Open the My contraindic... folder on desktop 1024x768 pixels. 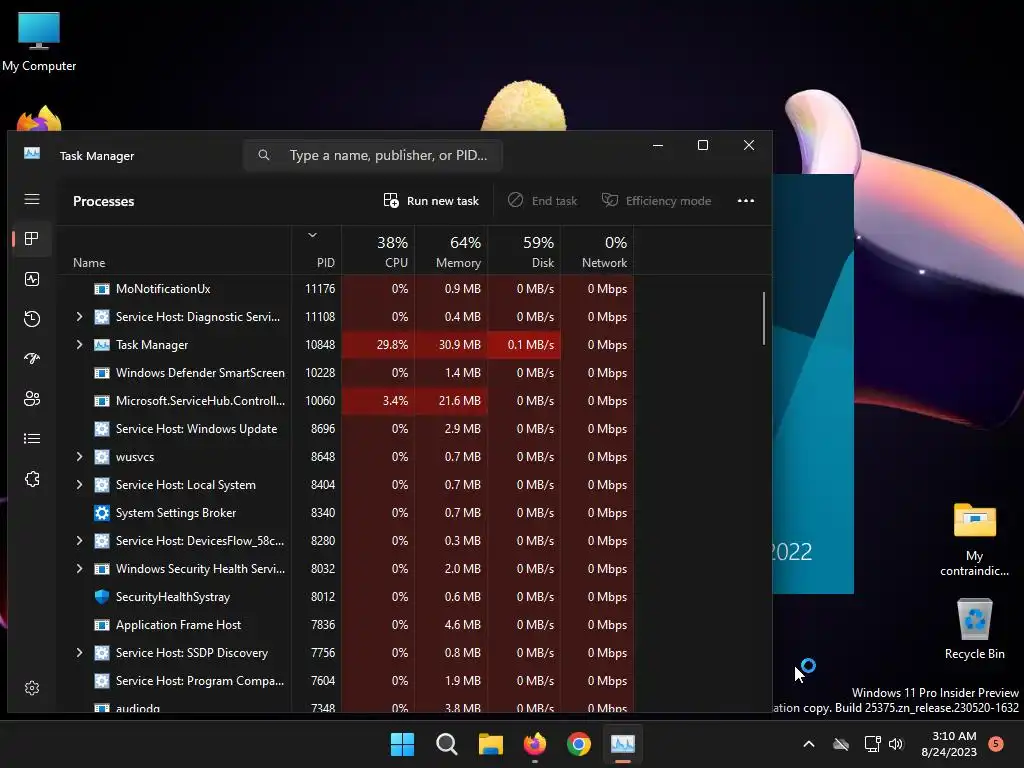click(974, 539)
